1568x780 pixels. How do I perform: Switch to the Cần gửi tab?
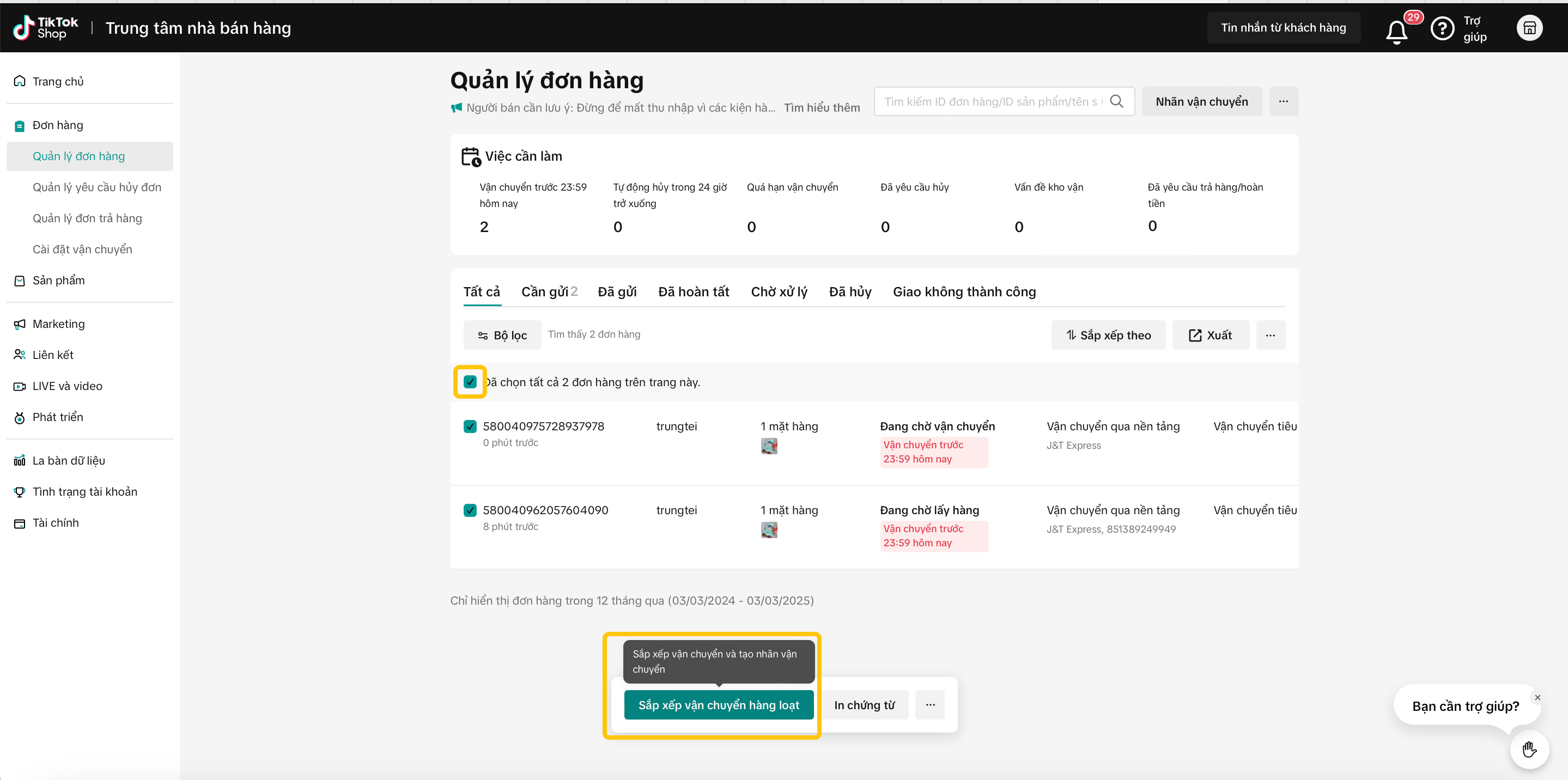549,291
